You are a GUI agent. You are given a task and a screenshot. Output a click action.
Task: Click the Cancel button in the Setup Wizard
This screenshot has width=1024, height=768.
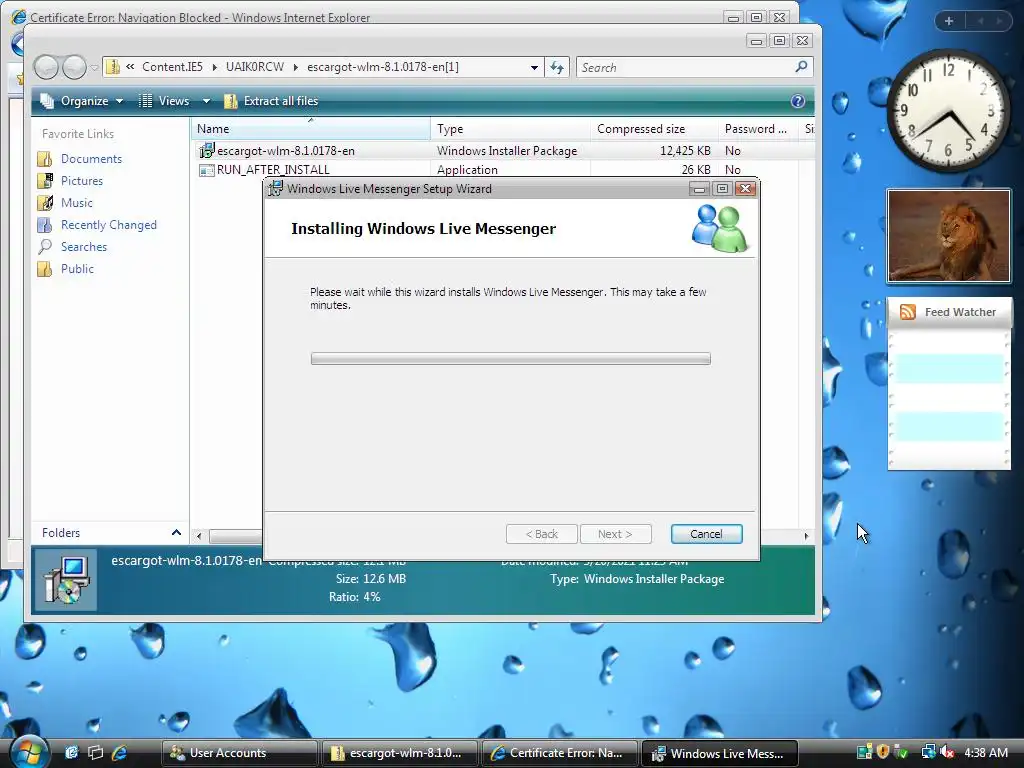[707, 534]
